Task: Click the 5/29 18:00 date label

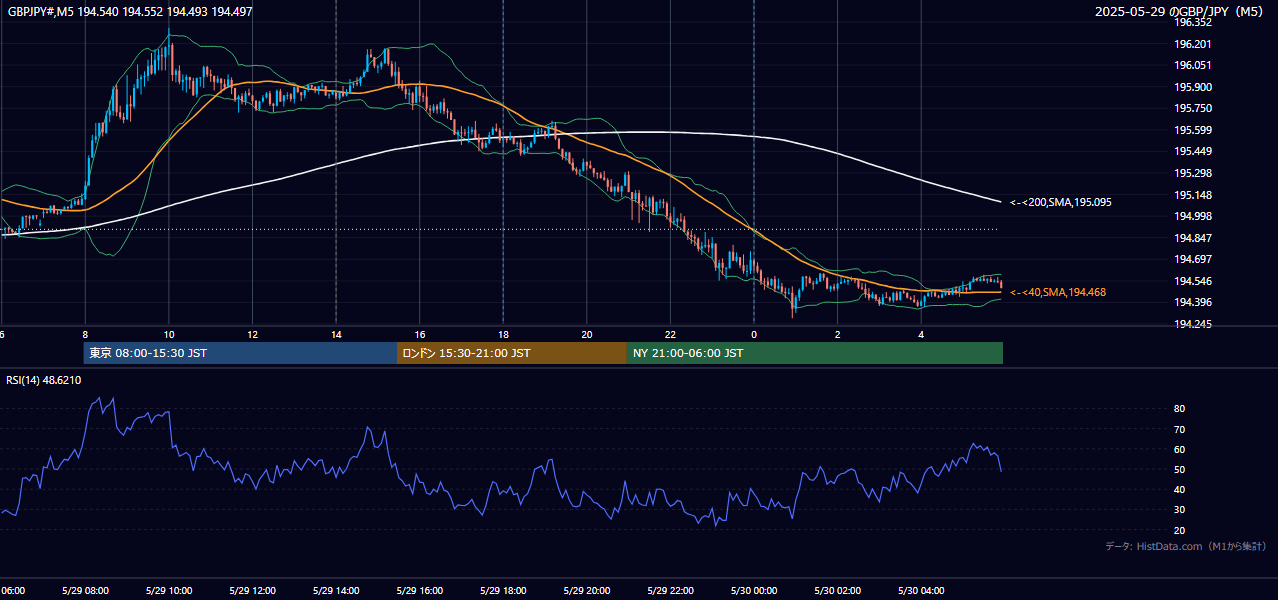Action: pyautogui.click(x=503, y=590)
